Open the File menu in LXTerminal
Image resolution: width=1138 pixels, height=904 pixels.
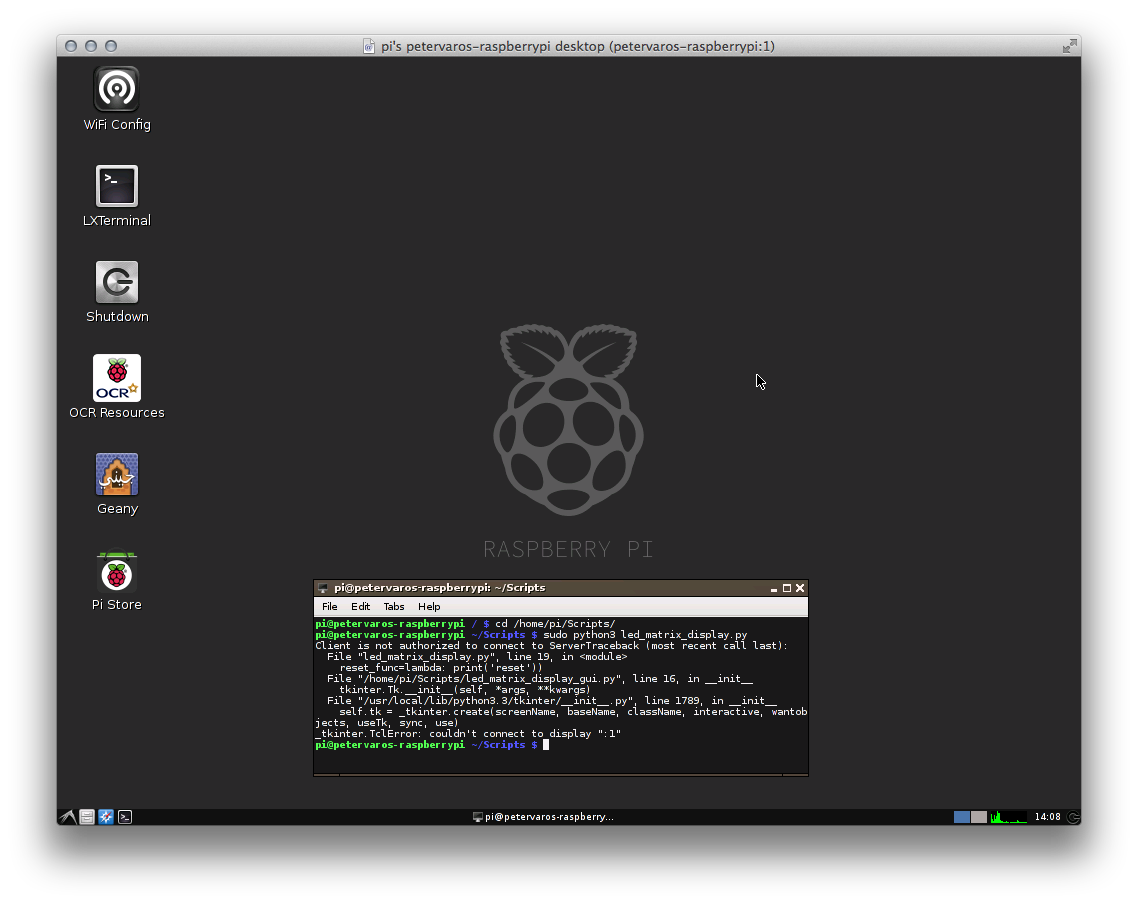[329, 607]
